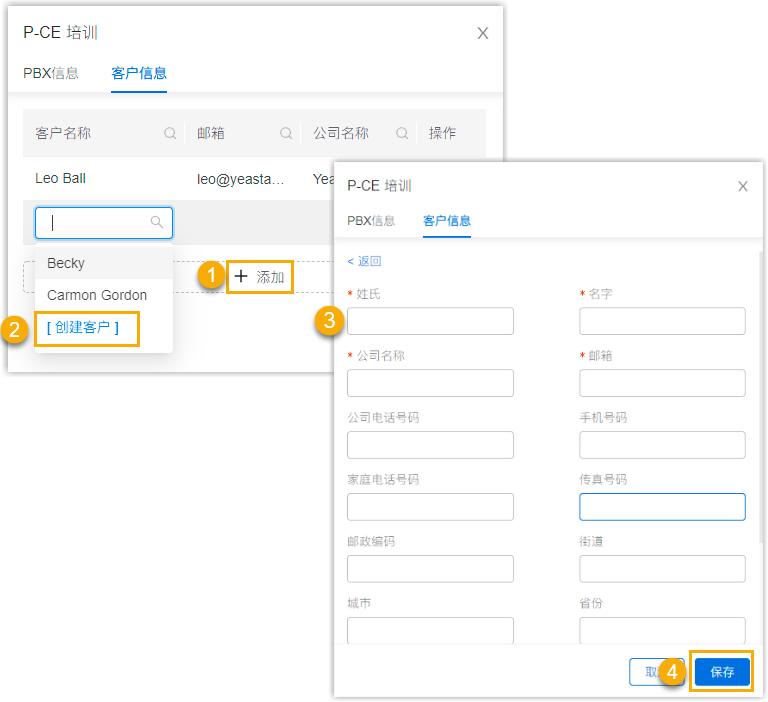Click the 邮箱 input field in form
The height and width of the screenshot is (702, 768).
[662, 383]
